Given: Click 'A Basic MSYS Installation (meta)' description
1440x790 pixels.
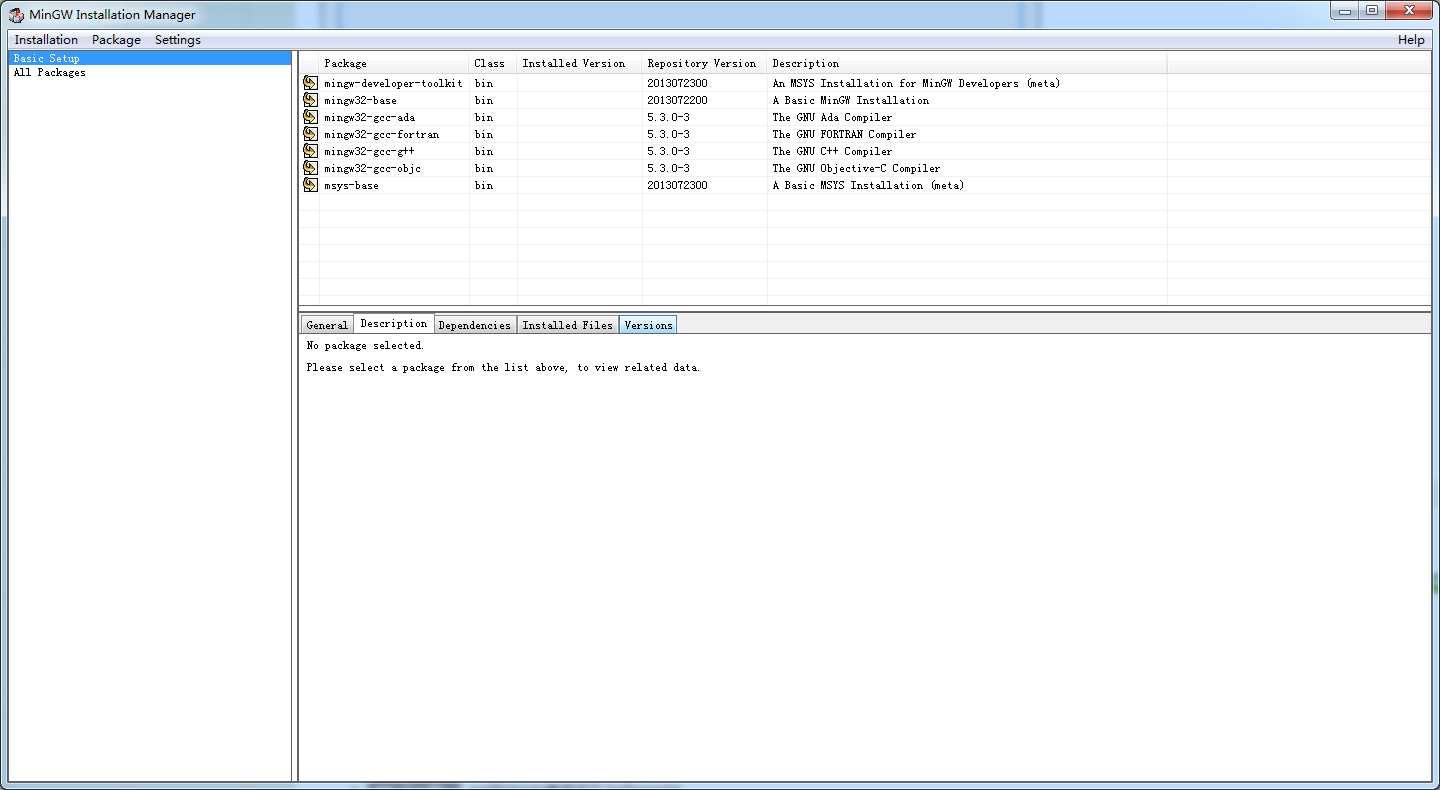Looking at the screenshot, I should point(868,185).
